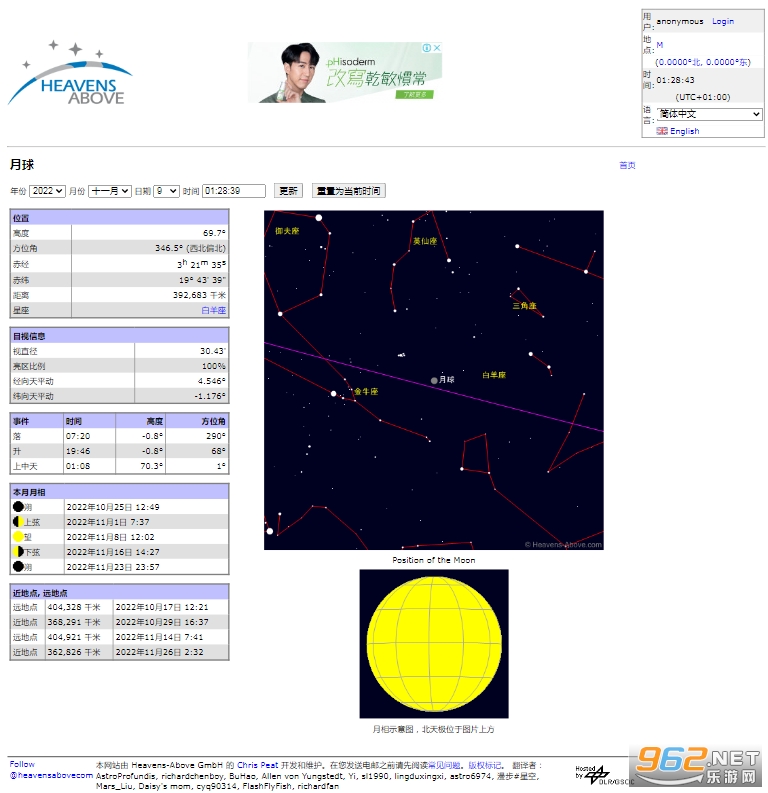This screenshot has height=793, width=768.
Task: Open the Login link
Action: click(722, 21)
